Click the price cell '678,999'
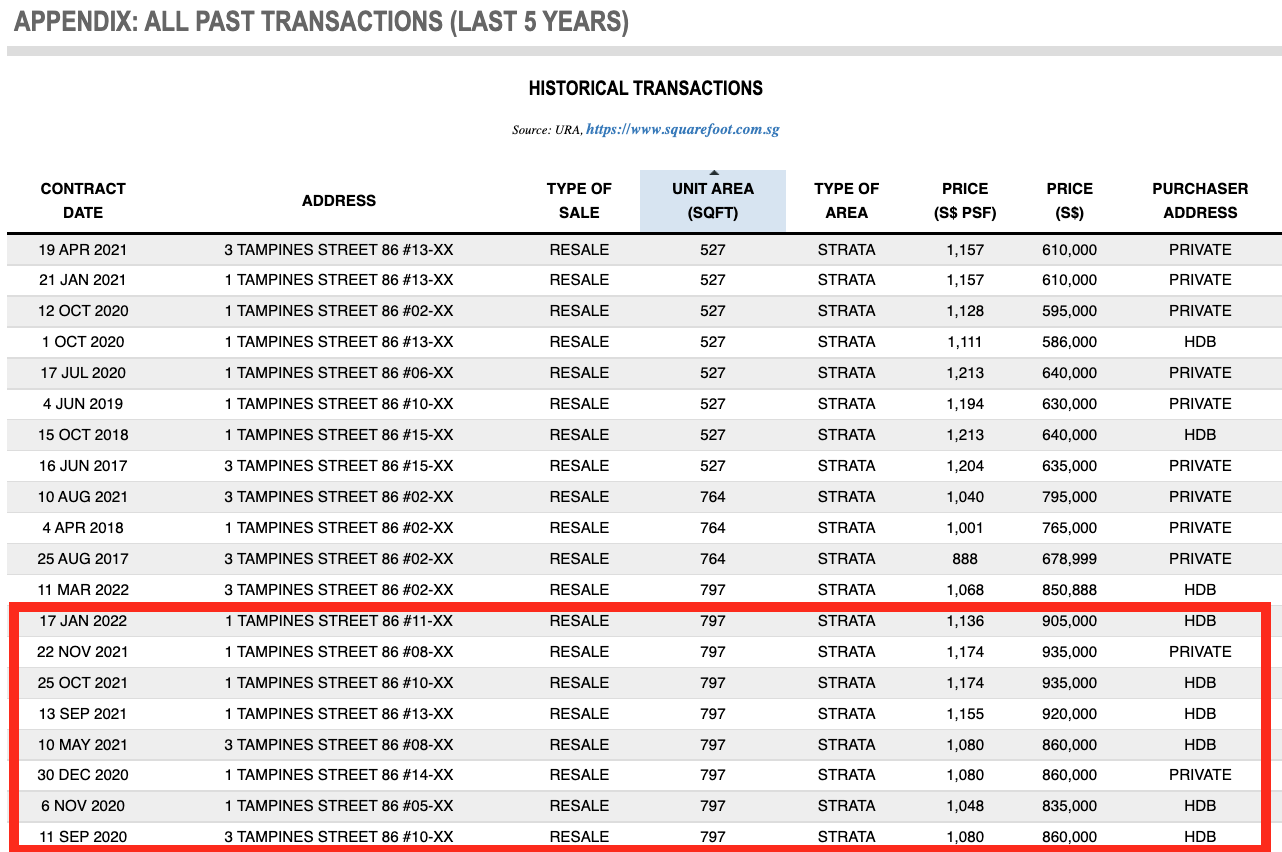Screen dimensions: 1282x852 [x=1069, y=559]
